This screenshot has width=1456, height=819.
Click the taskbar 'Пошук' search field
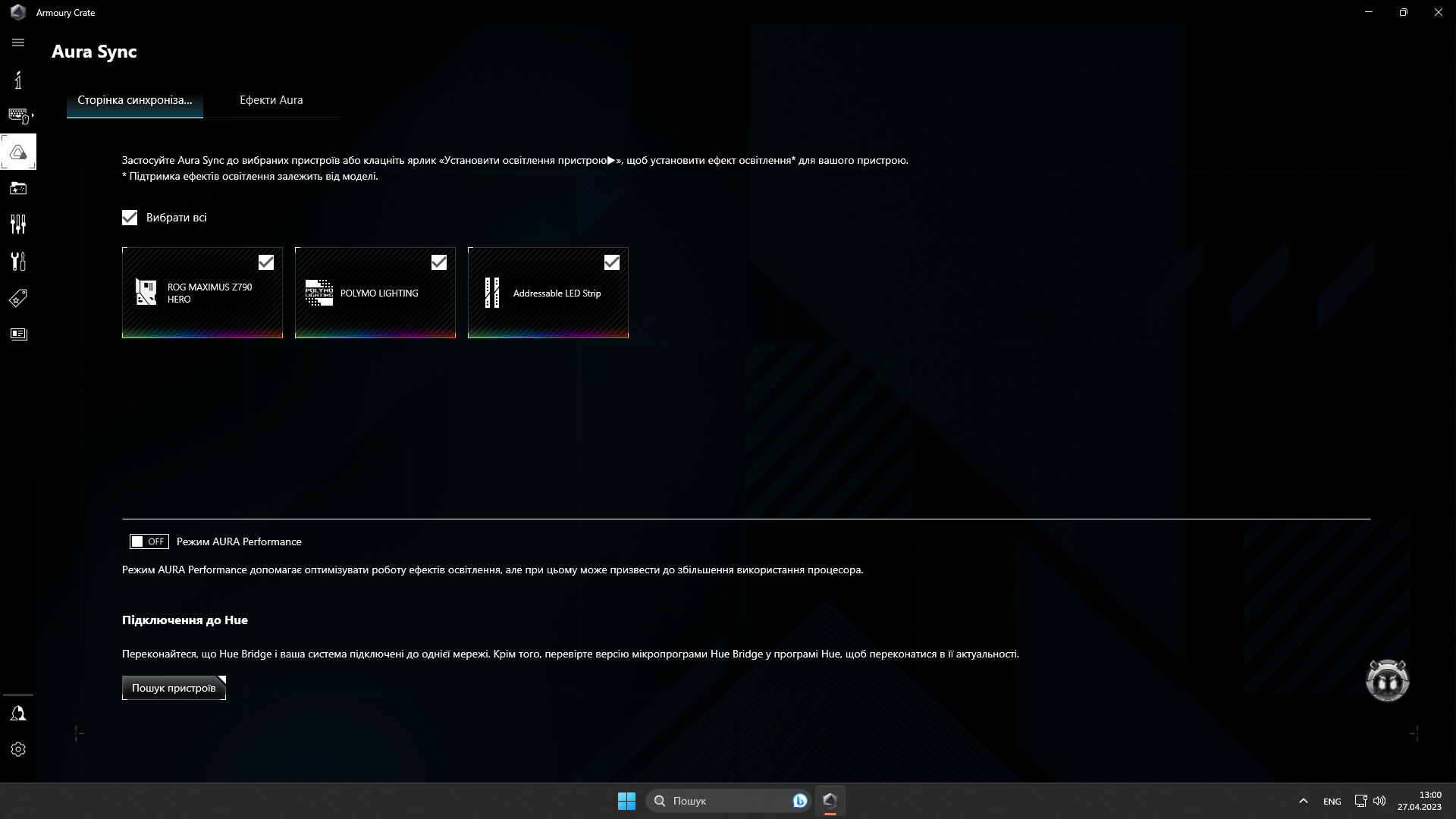pyautogui.click(x=729, y=801)
